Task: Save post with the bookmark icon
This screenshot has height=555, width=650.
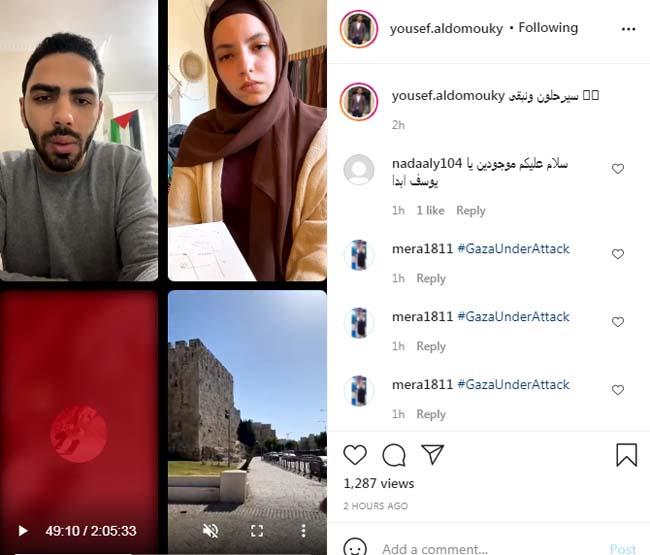Action: click(626, 455)
